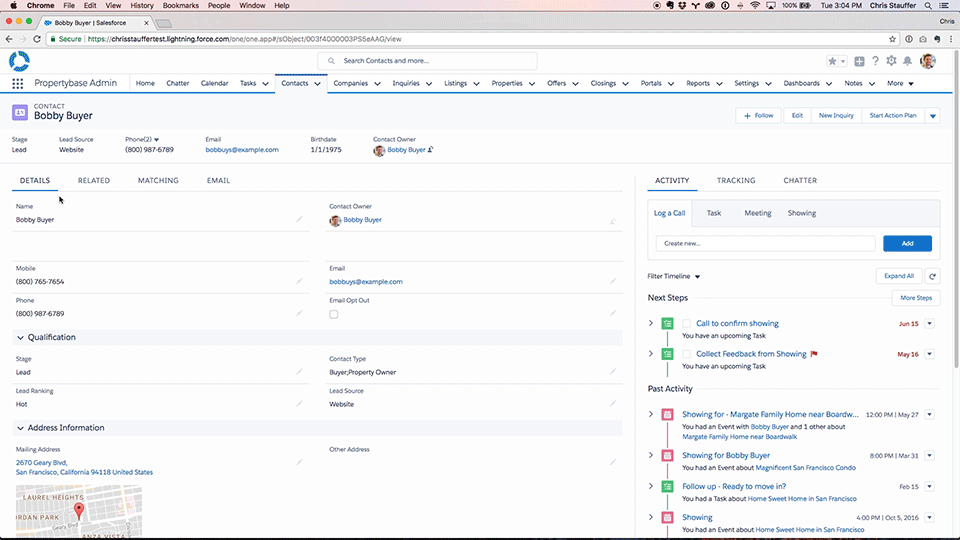Open the Notifications bell icon

[x=907, y=61]
